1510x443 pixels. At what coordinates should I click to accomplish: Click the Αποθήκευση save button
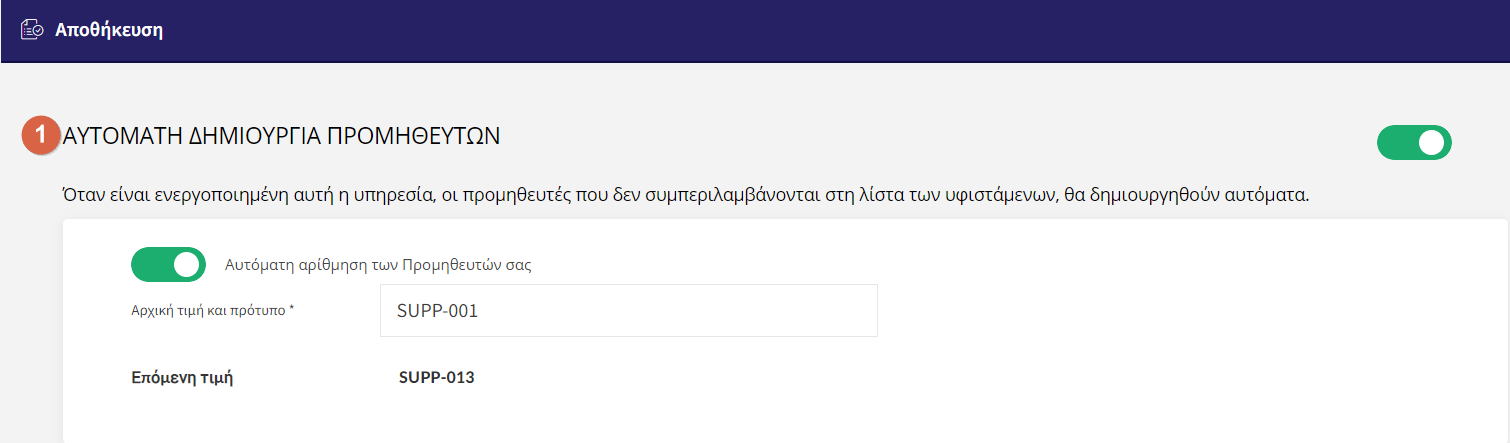(109, 30)
